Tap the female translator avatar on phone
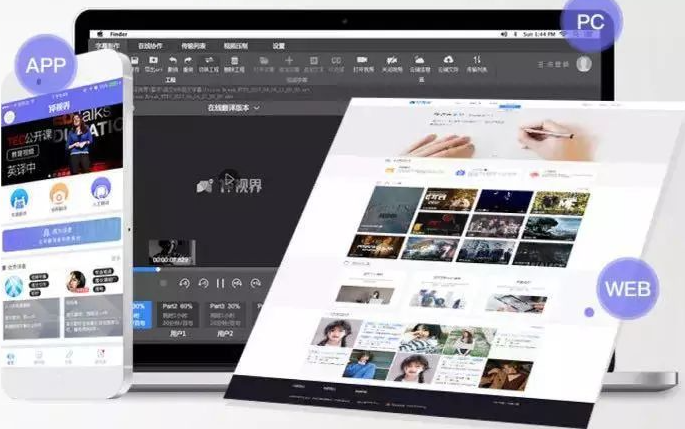Viewport: 685px width, 429px height. [x=76, y=281]
